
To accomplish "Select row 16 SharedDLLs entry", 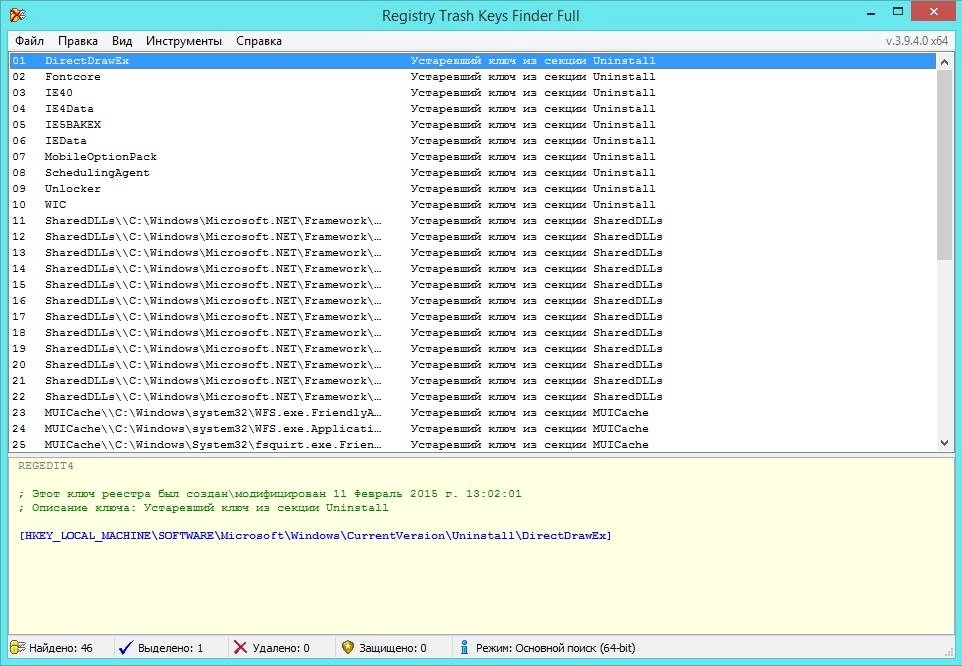I will pos(472,300).
